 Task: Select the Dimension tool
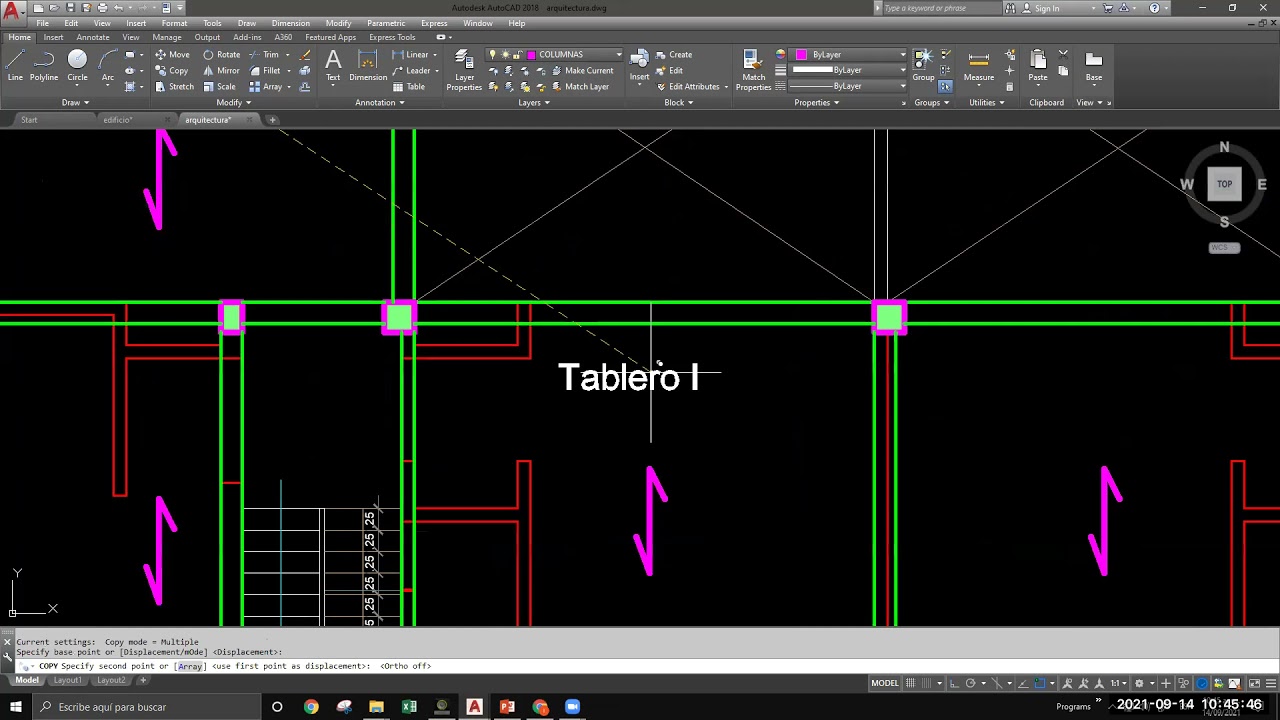[368, 66]
